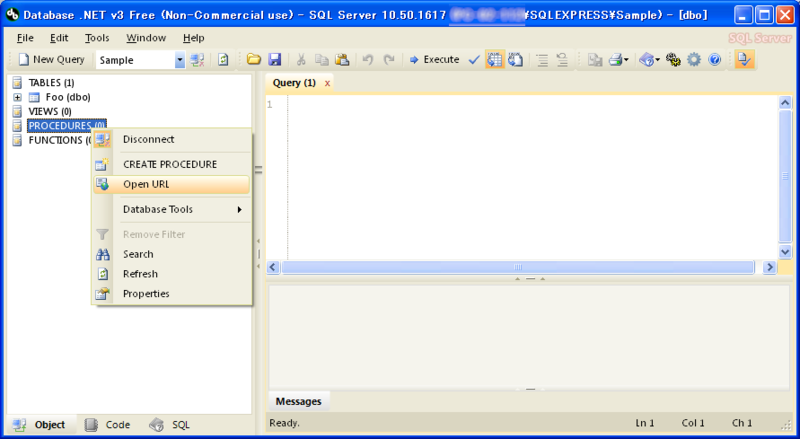The height and width of the screenshot is (439, 800).
Task: Open the File menu
Action: [x=25, y=38]
